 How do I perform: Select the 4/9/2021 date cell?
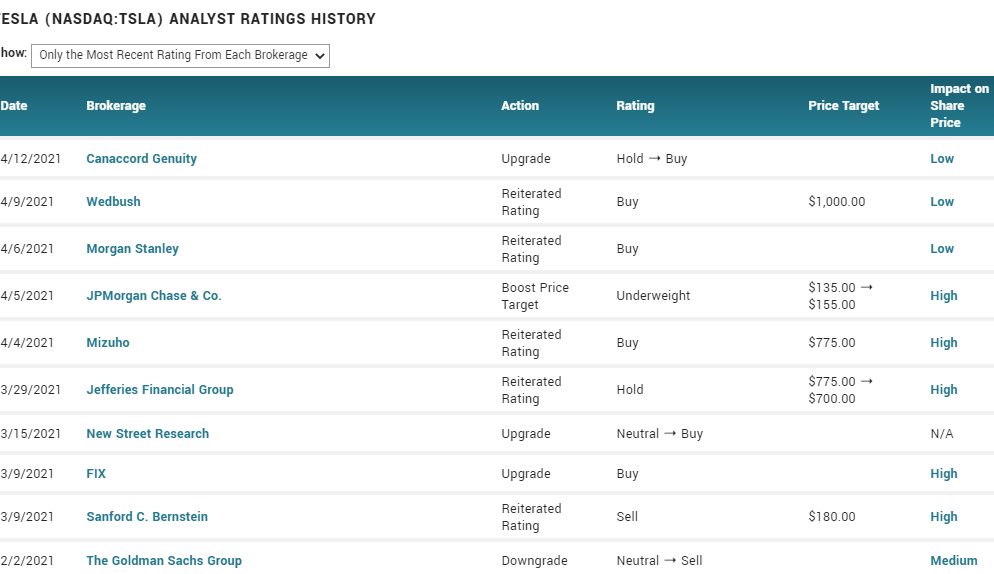point(27,202)
